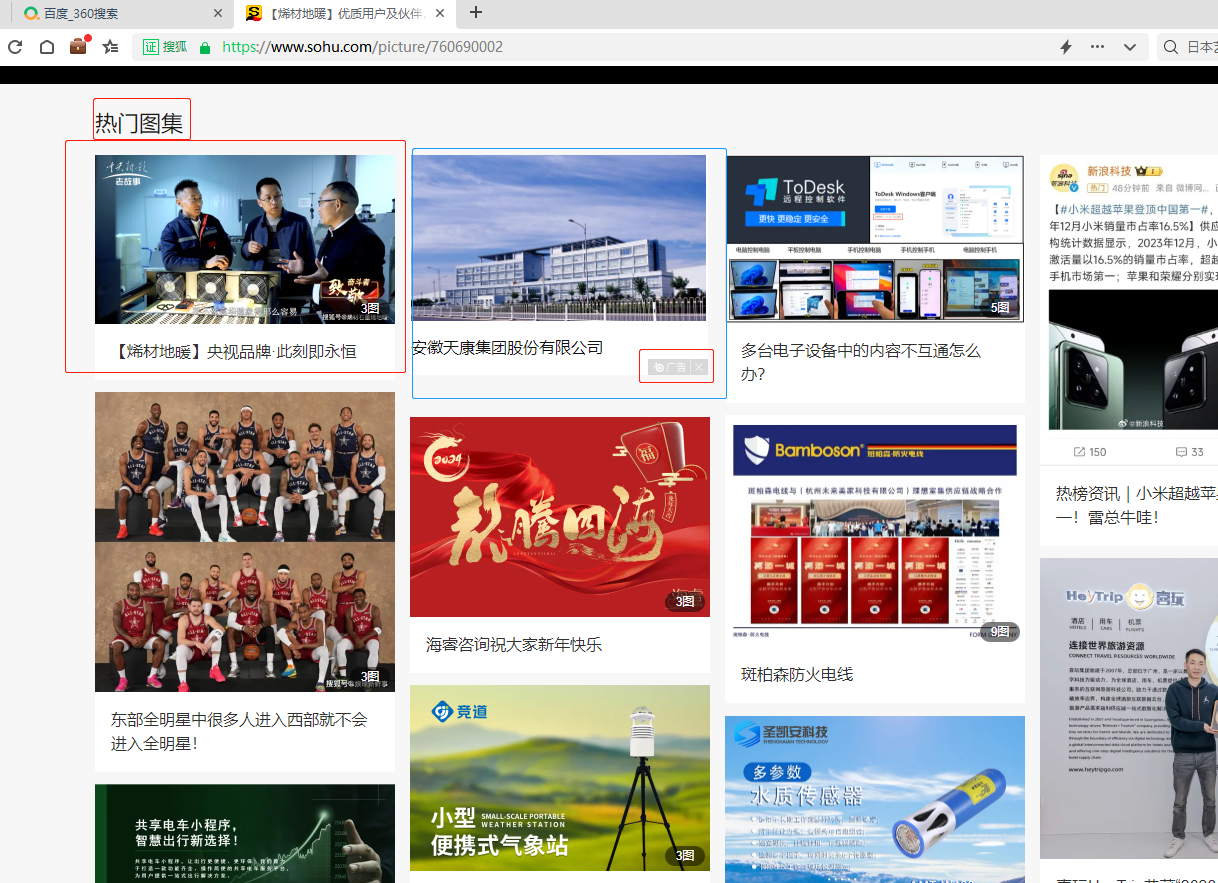Go to the browser home page icon
The height and width of the screenshot is (883, 1218).
coord(46,47)
